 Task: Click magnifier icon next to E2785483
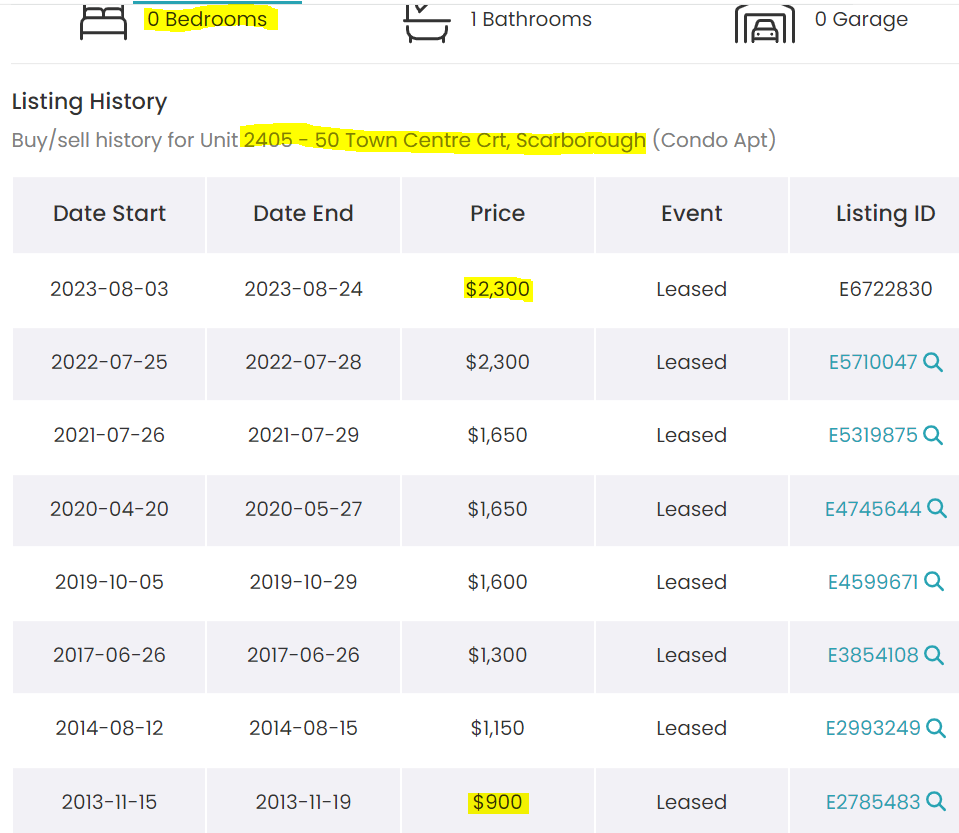click(936, 801)
